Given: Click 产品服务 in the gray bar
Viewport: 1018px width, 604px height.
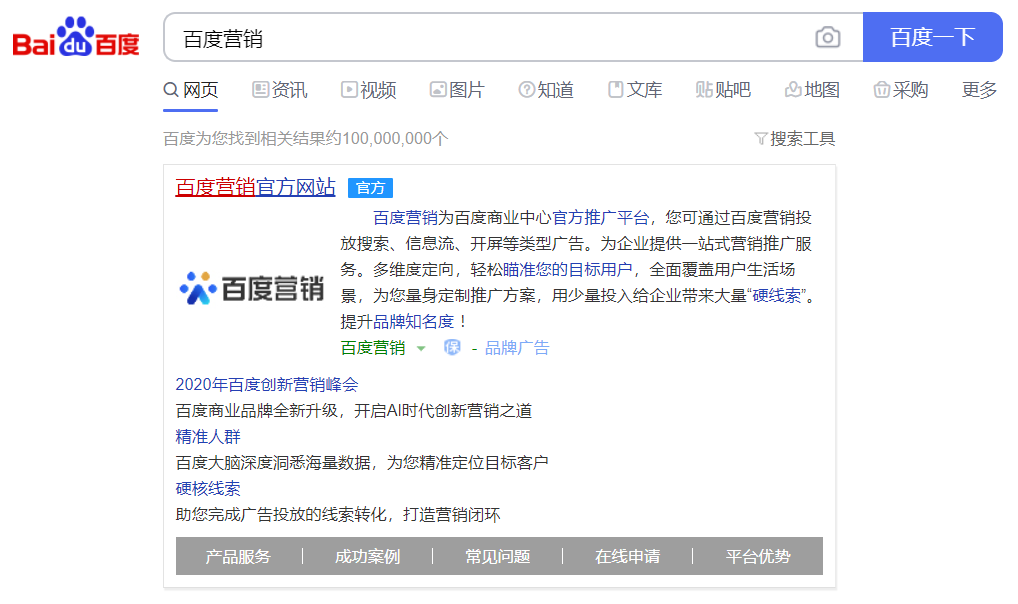Looking at the screenshot, I should (238, 557).
